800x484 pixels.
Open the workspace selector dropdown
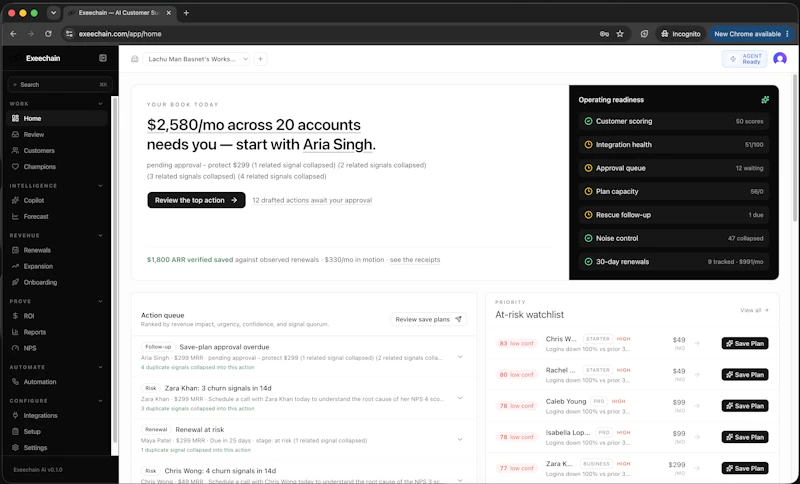click(x=196, y=59)
